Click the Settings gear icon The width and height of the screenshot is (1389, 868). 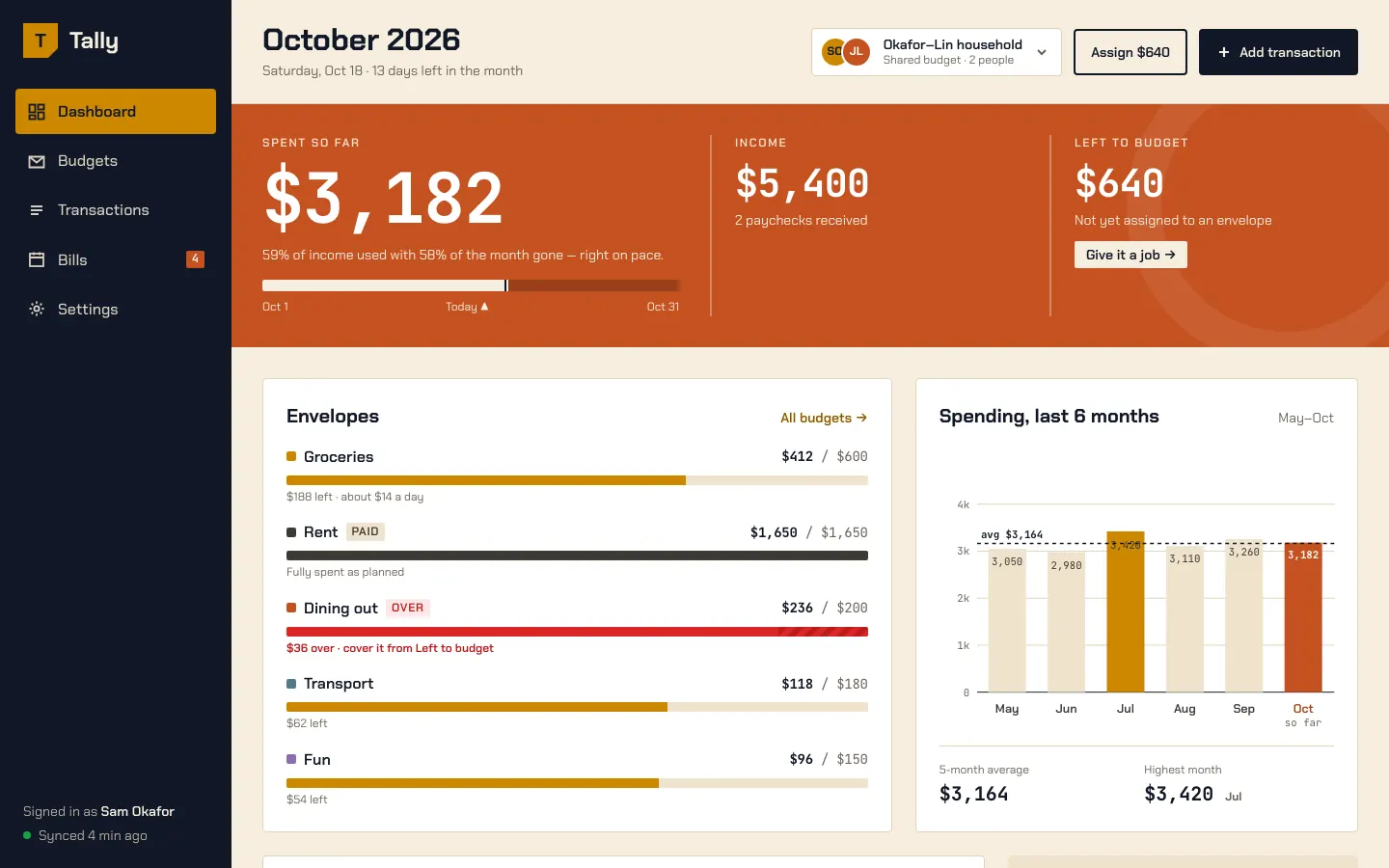point(37,309)
